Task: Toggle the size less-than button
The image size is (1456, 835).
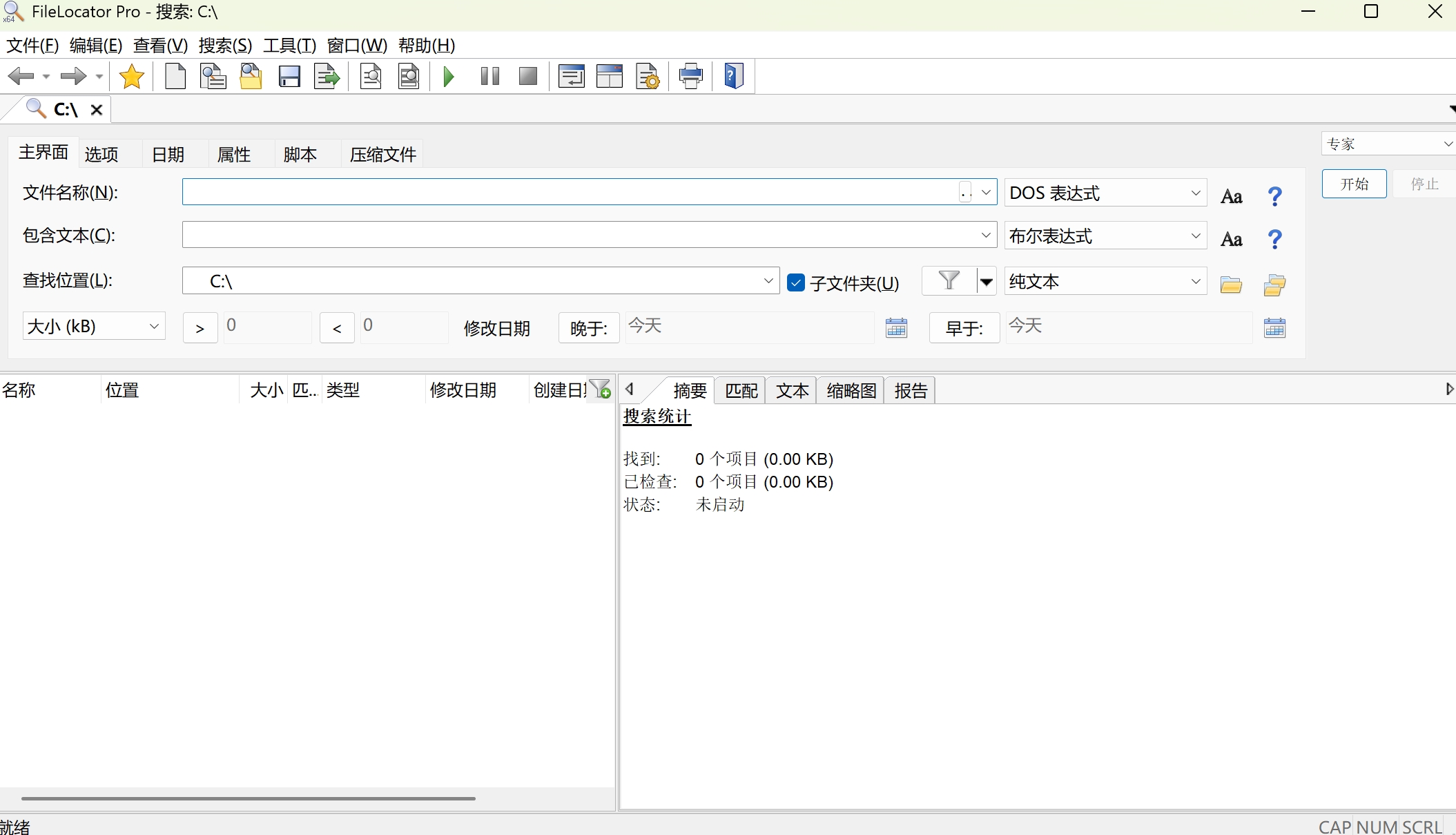Action: [x=337, y=328]
